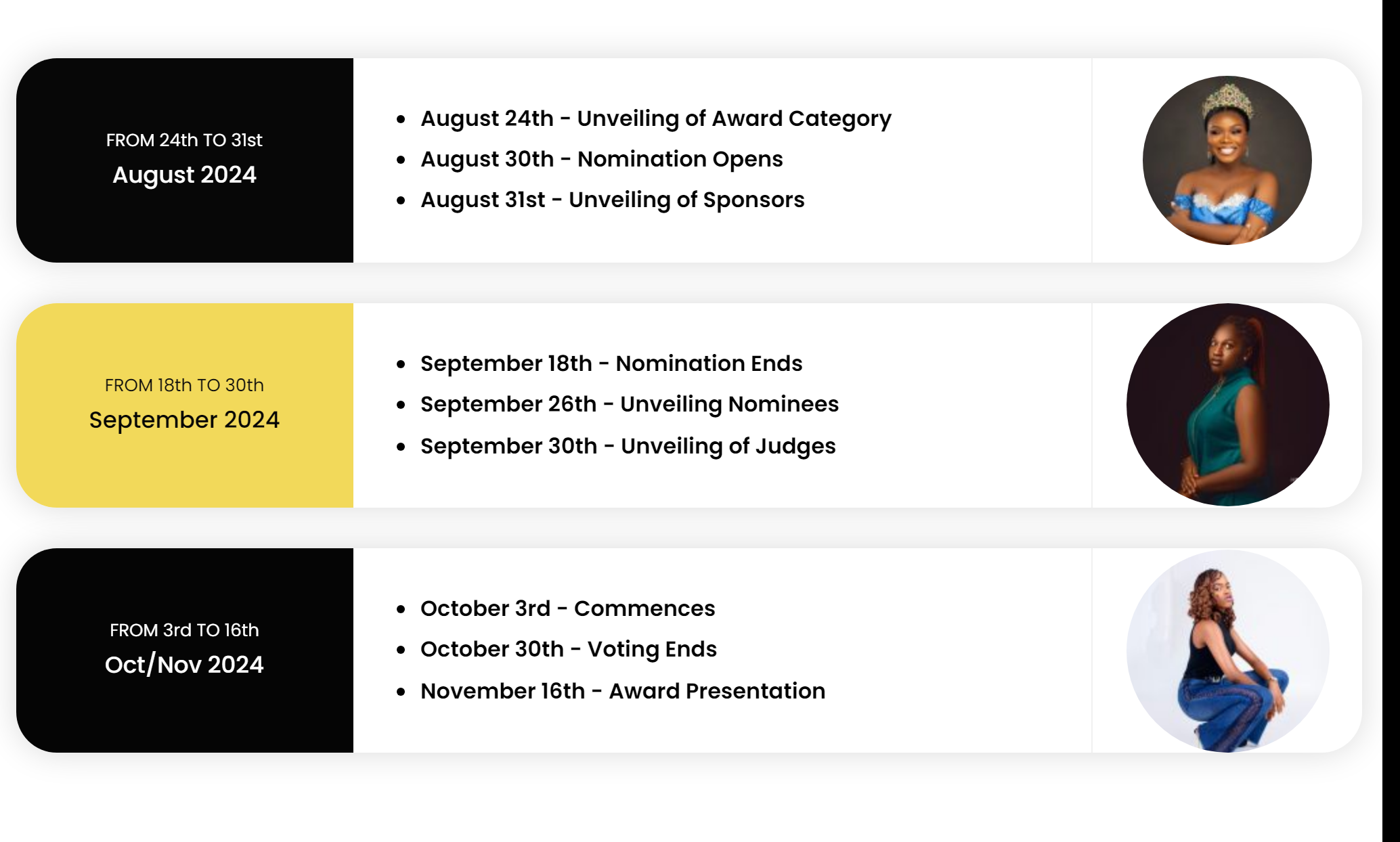
Task: Click the woman in blue jeans photo
Action: 1227,650
